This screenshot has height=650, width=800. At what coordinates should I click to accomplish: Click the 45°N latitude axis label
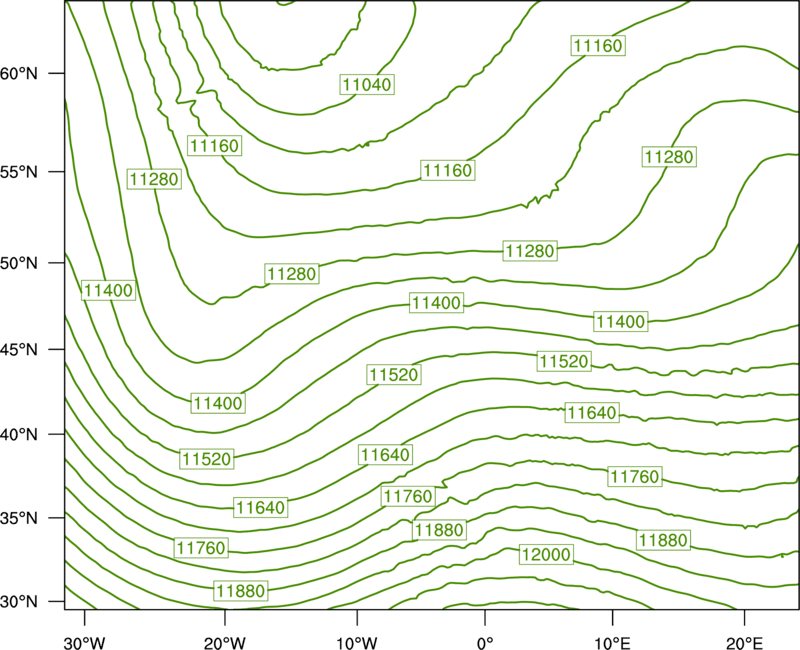click(19, 349)
